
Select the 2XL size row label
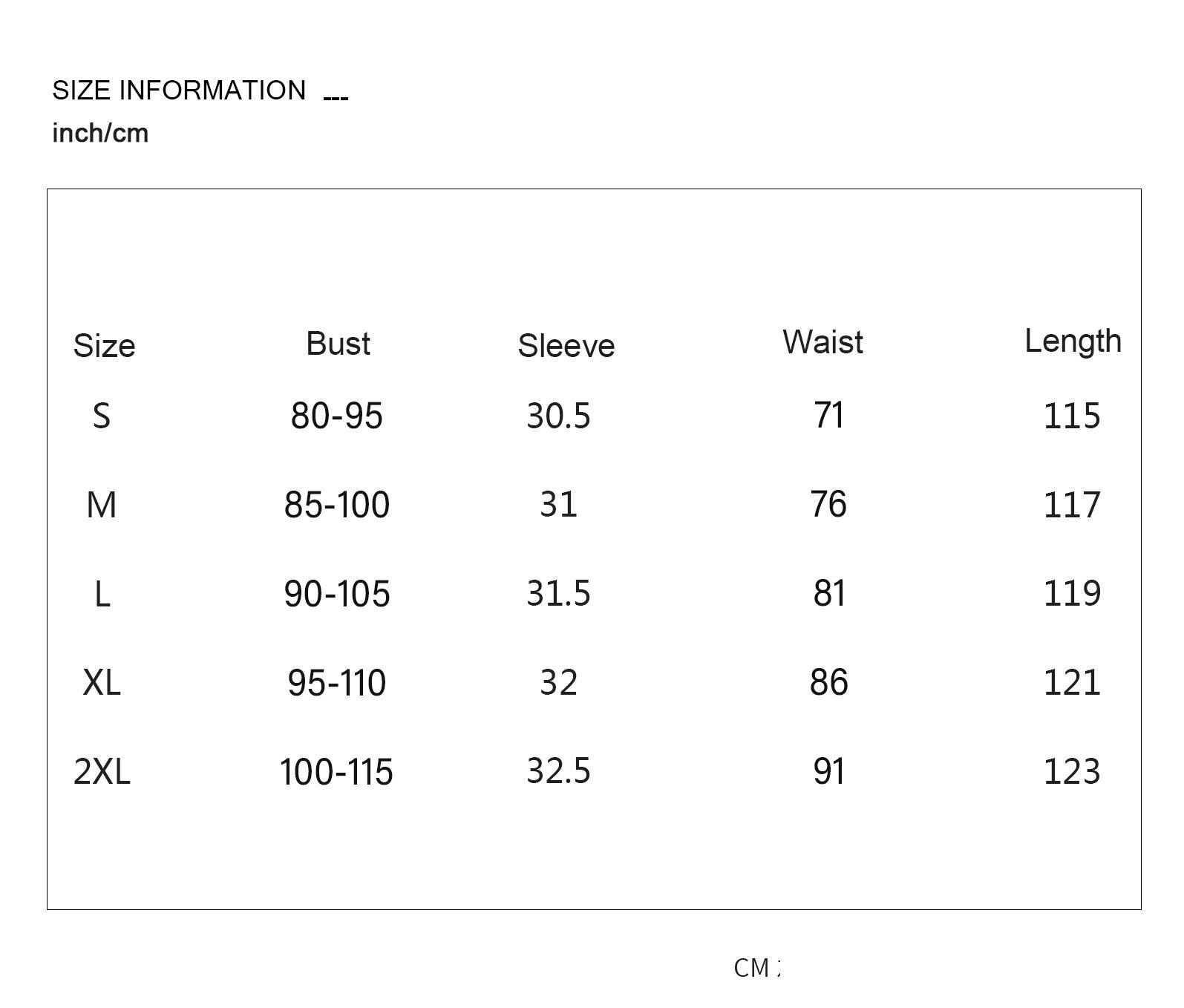[x=102, y=771]
